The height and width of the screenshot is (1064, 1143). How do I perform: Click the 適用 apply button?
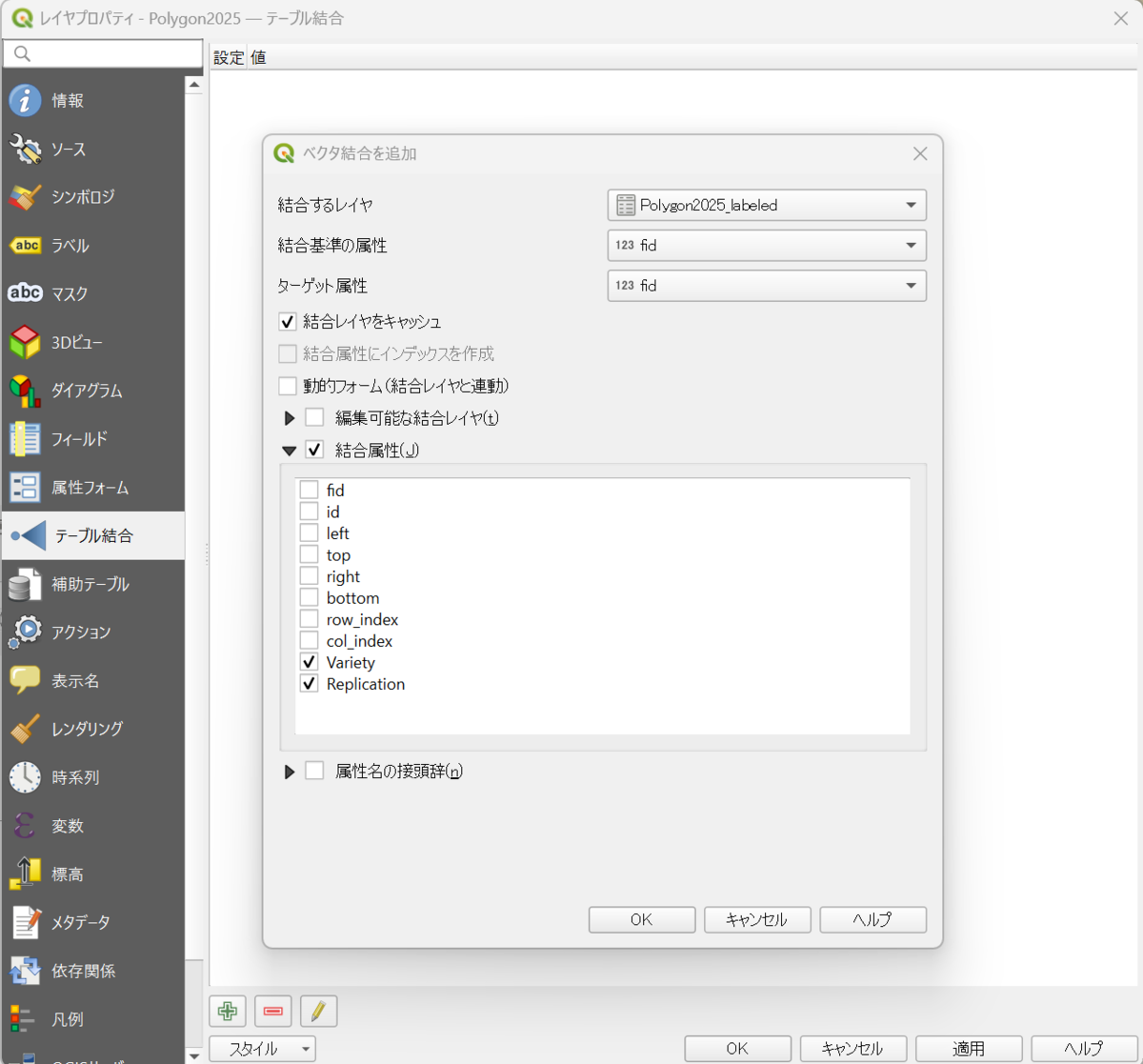(969, 1049)
